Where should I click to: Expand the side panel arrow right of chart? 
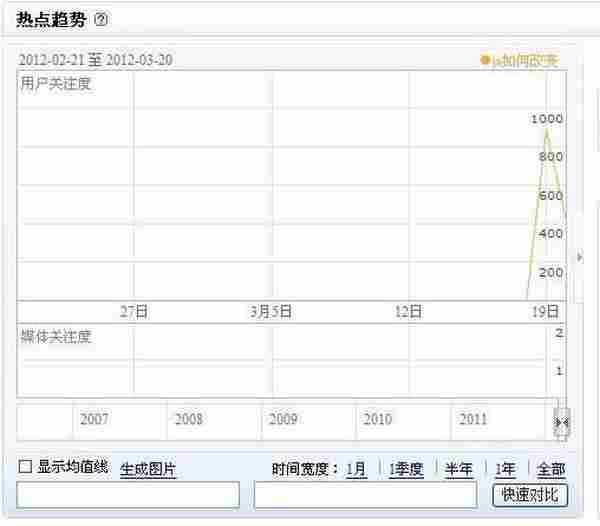tap(578, 257)
